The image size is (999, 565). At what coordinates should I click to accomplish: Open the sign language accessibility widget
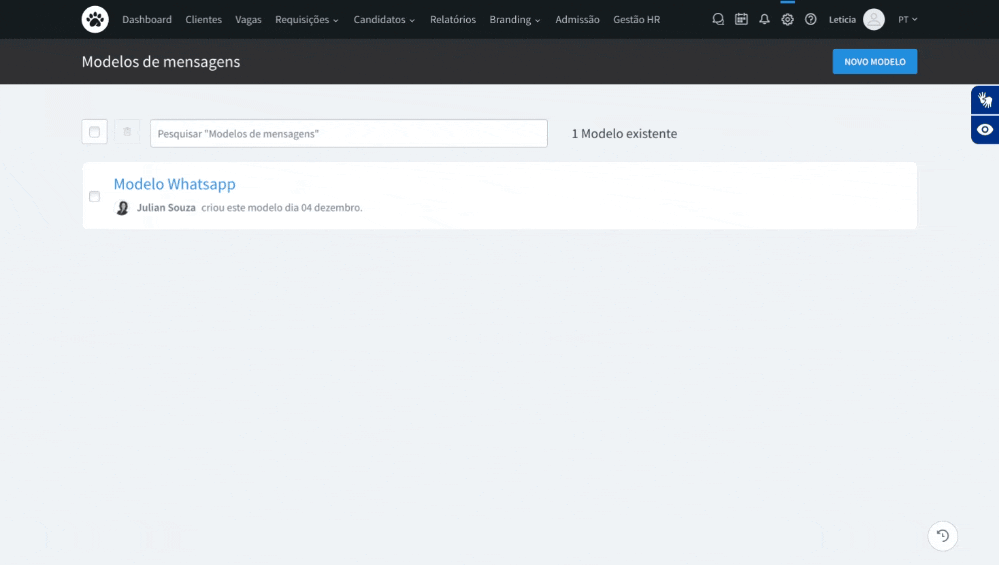[985, 100]
